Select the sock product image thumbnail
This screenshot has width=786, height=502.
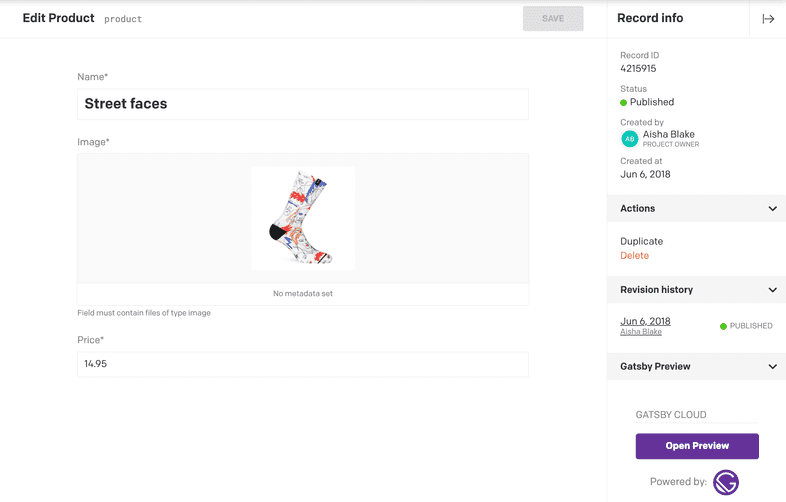(303, 218)
